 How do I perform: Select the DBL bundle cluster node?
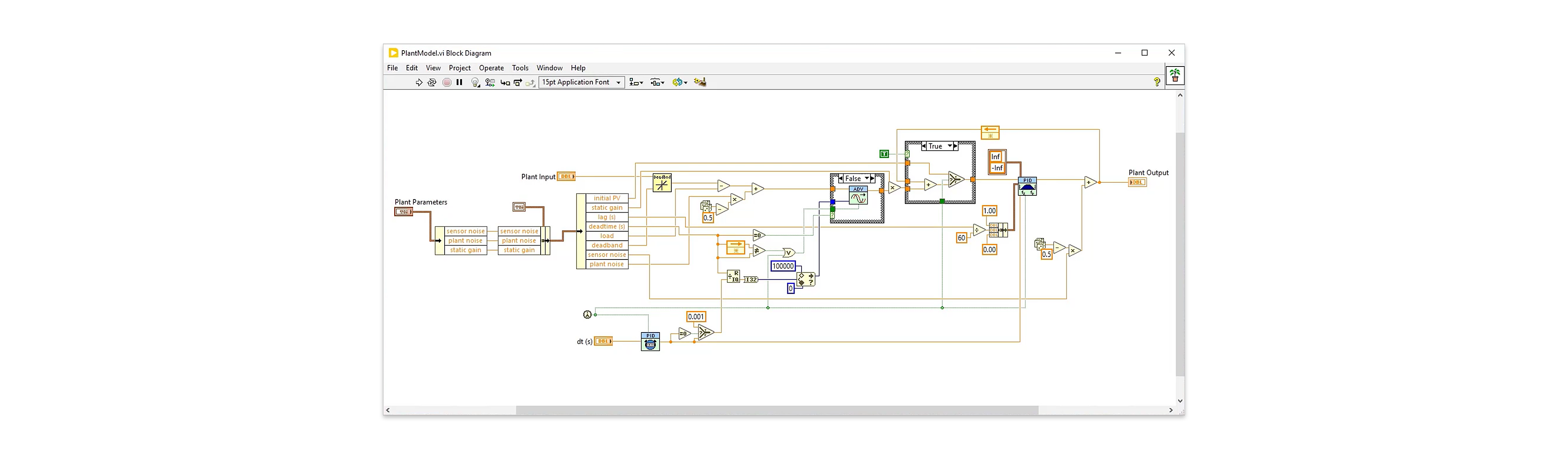[x=998, y=230]
